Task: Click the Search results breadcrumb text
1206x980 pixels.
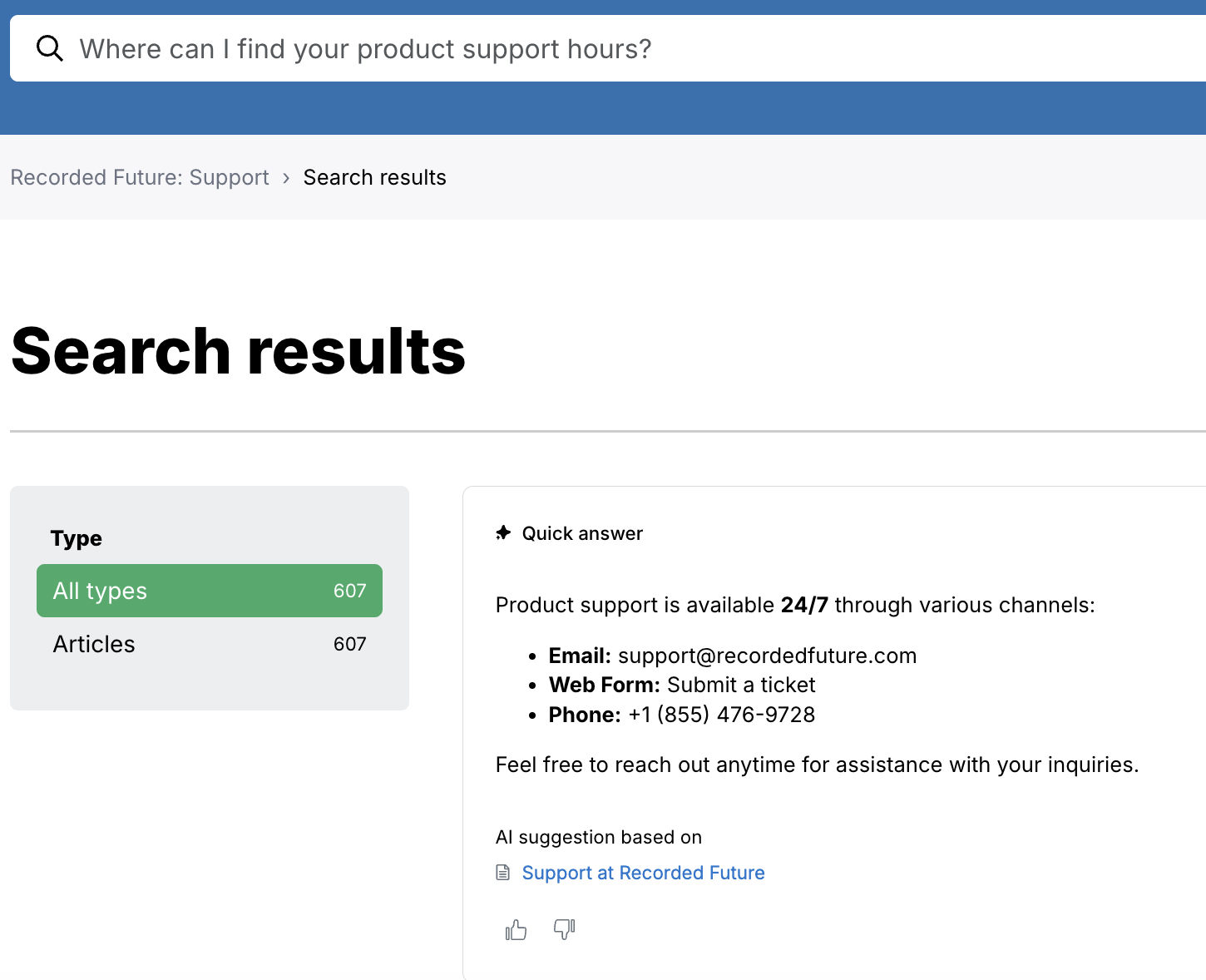Action: 374,177
